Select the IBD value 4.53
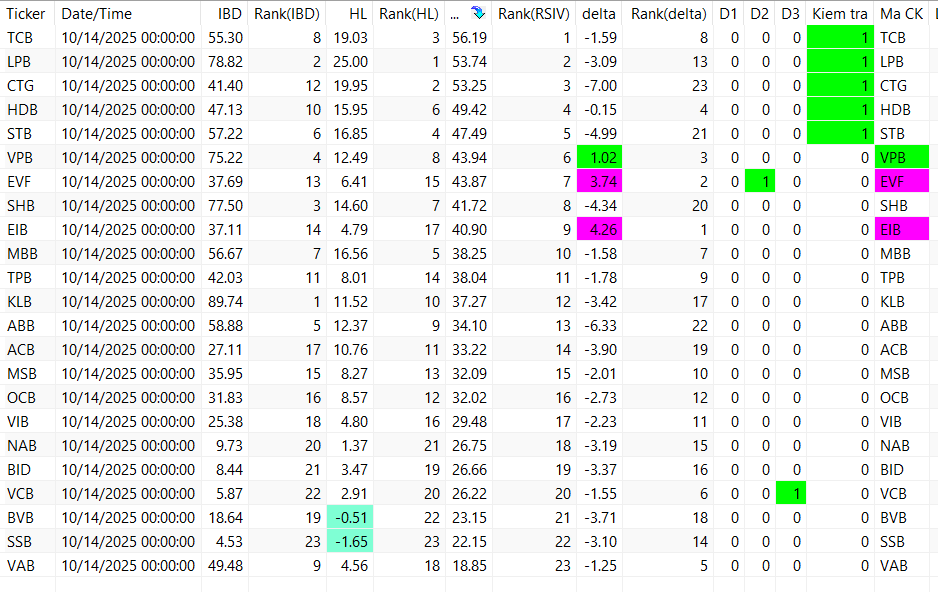Image resolution: width=938 pixels, height=592 pixels. [230, 541]
